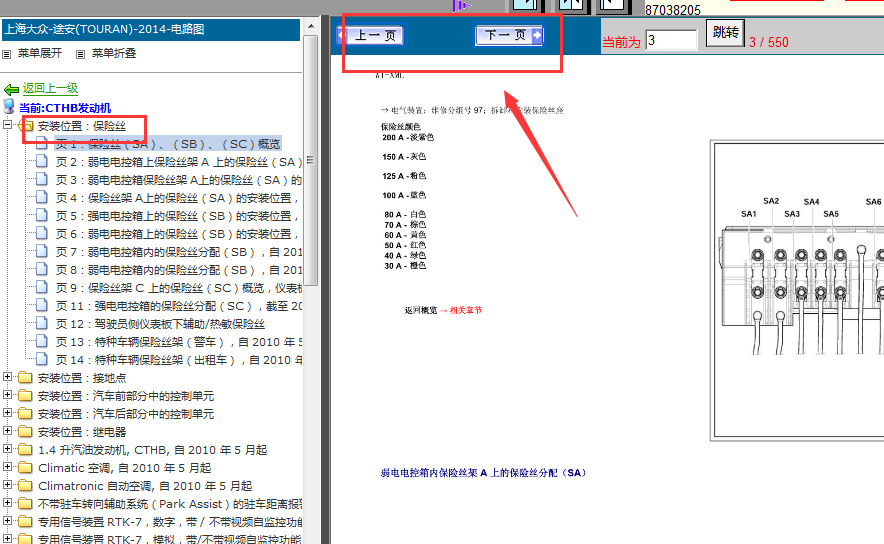Click the number 87038205
Screen dimensions: 884x544
coord(673,10)
